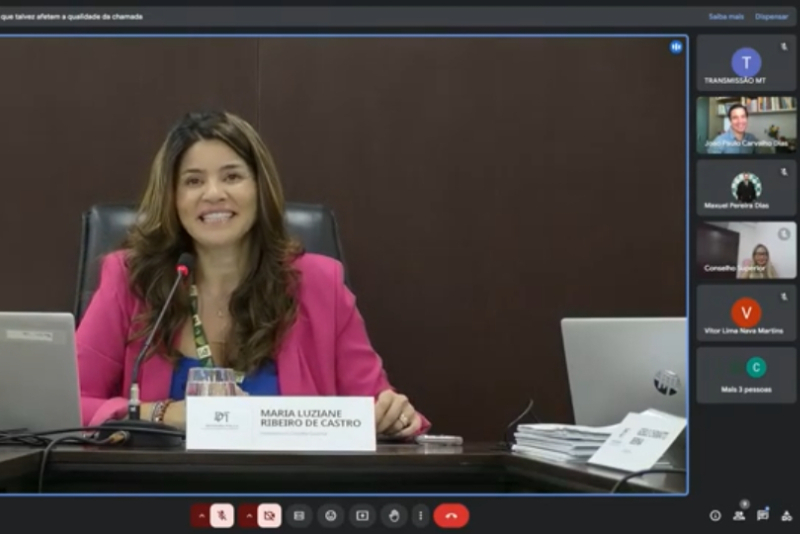Open the emoji reactions button
800x534 pixels.
tap(330, 515)
